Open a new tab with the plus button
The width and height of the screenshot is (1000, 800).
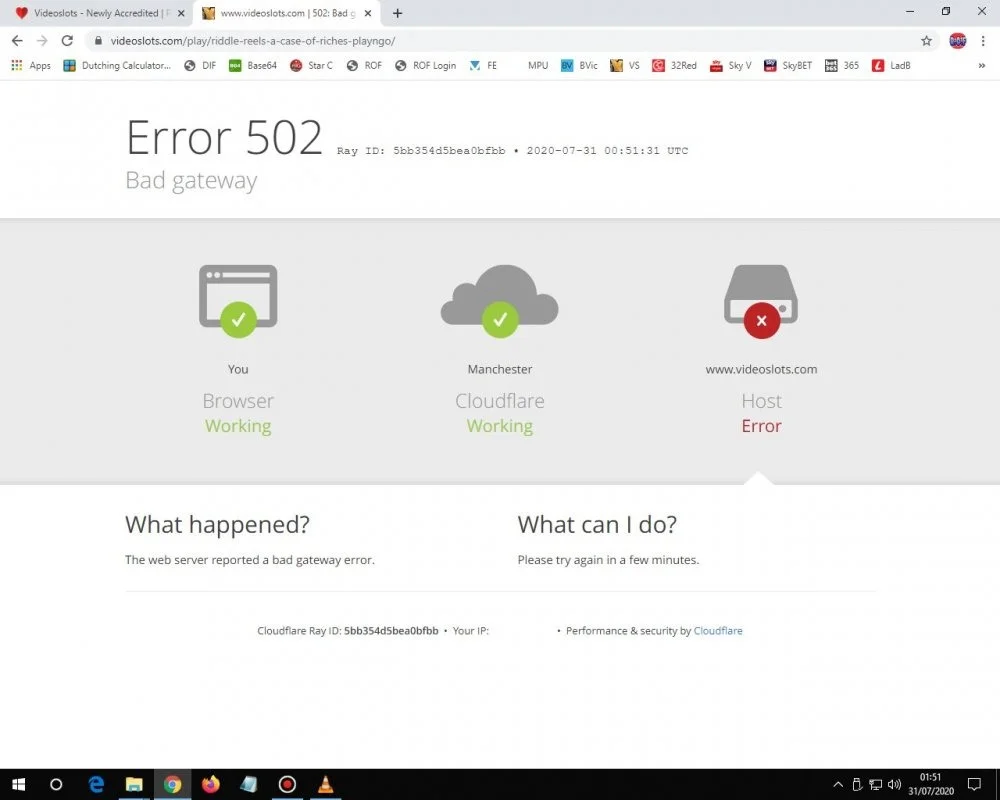click(397, 13)
